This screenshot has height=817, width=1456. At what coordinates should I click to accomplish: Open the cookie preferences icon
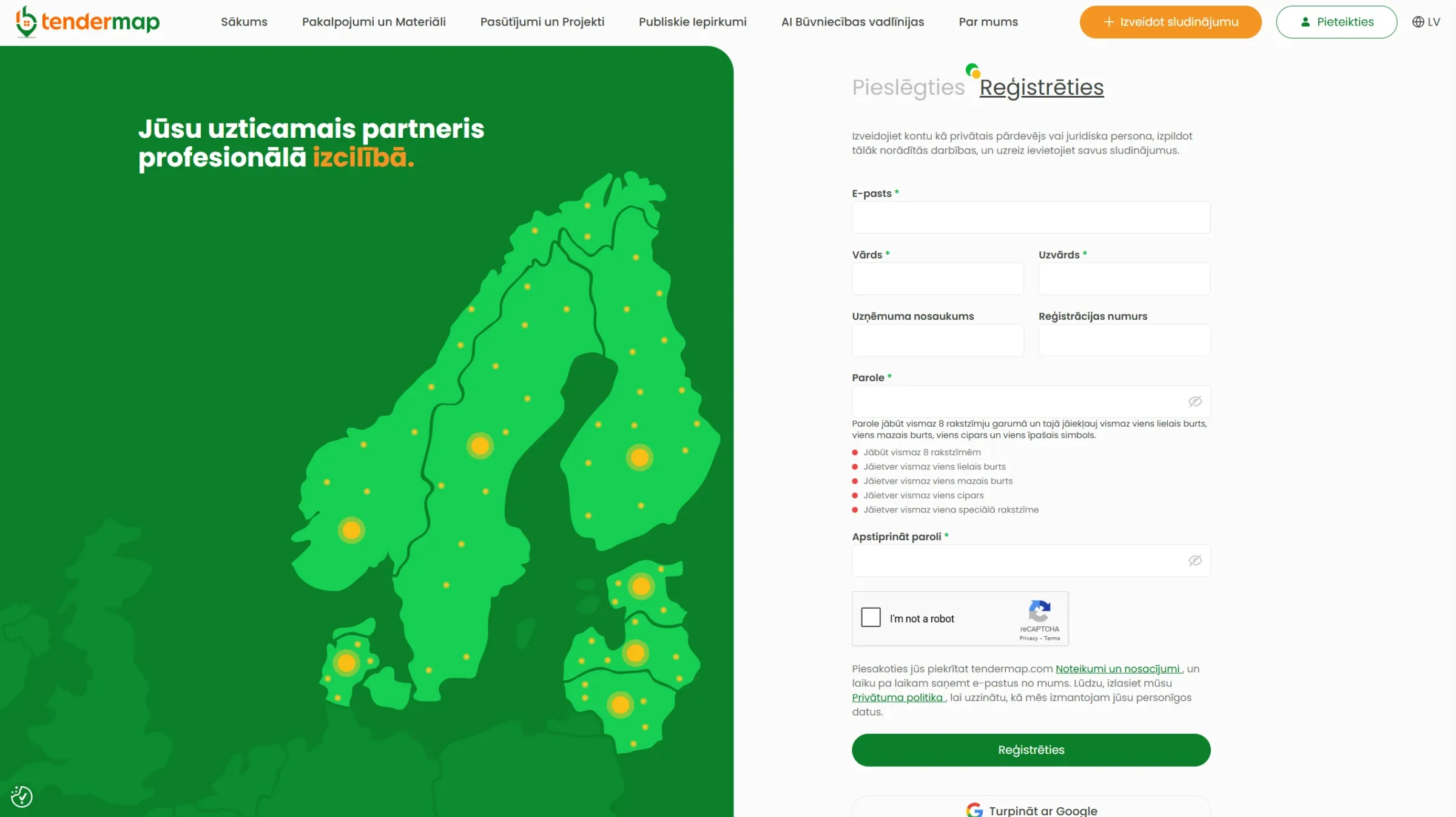tap(22, 796)
